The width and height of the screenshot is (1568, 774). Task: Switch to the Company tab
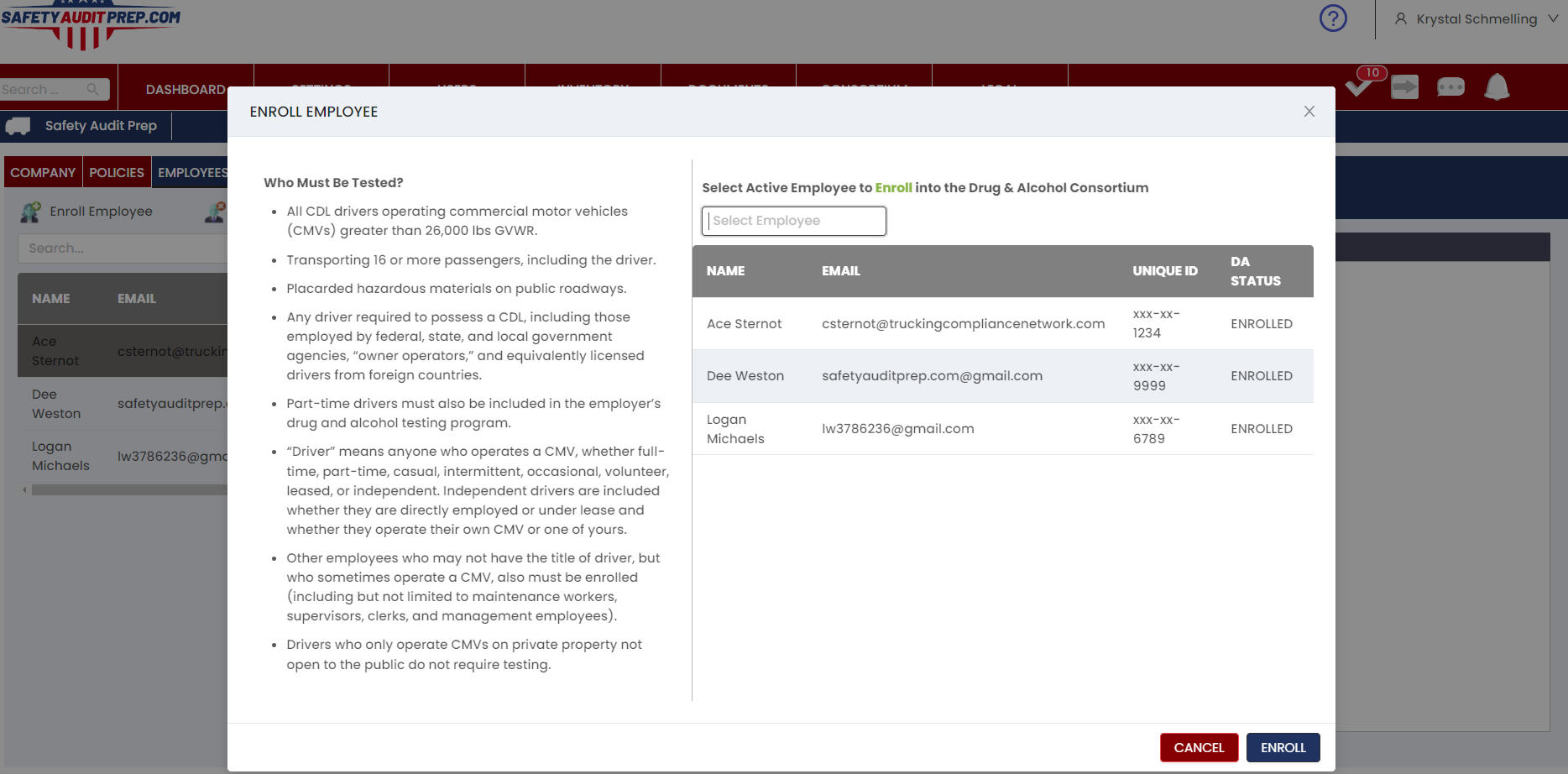[x=43, y=172]
